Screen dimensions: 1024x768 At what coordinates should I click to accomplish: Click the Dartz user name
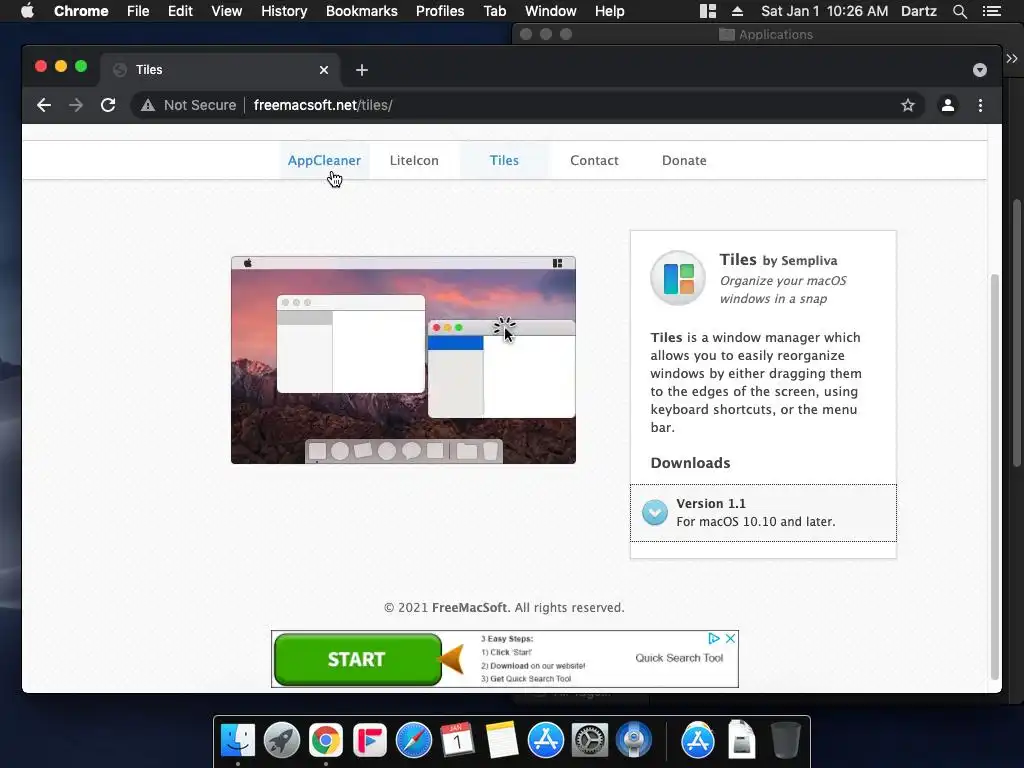919,11
